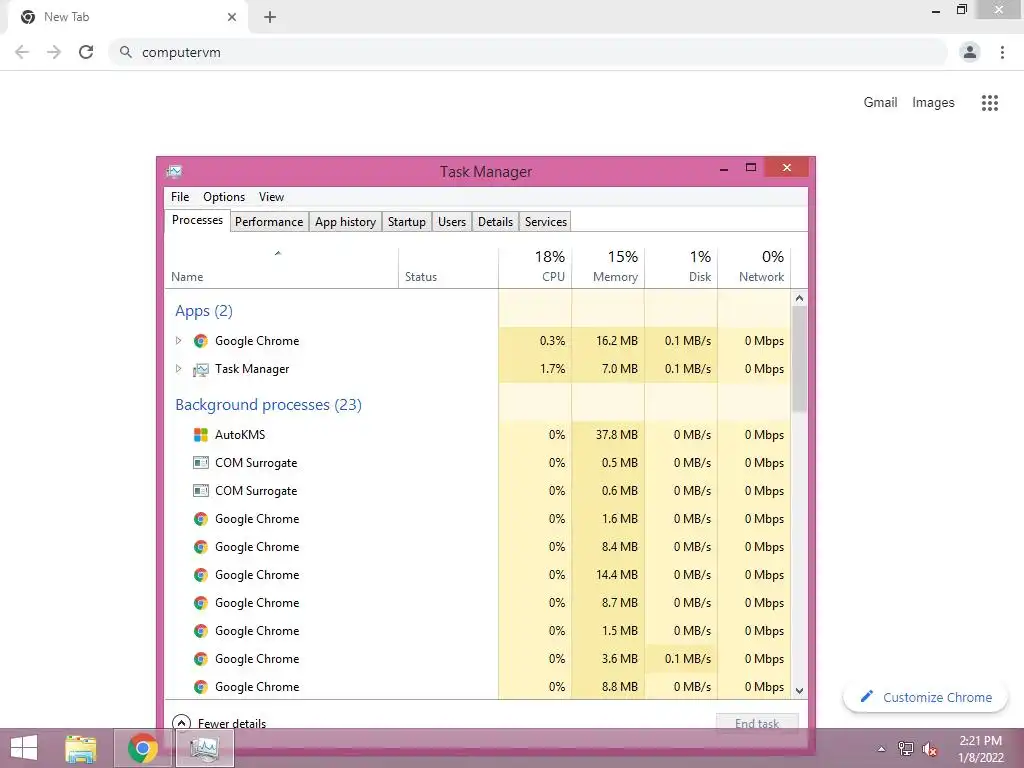Click the address bar showing computervm
The height and width of the screenshot is (768, 1024).
point(529,52)
